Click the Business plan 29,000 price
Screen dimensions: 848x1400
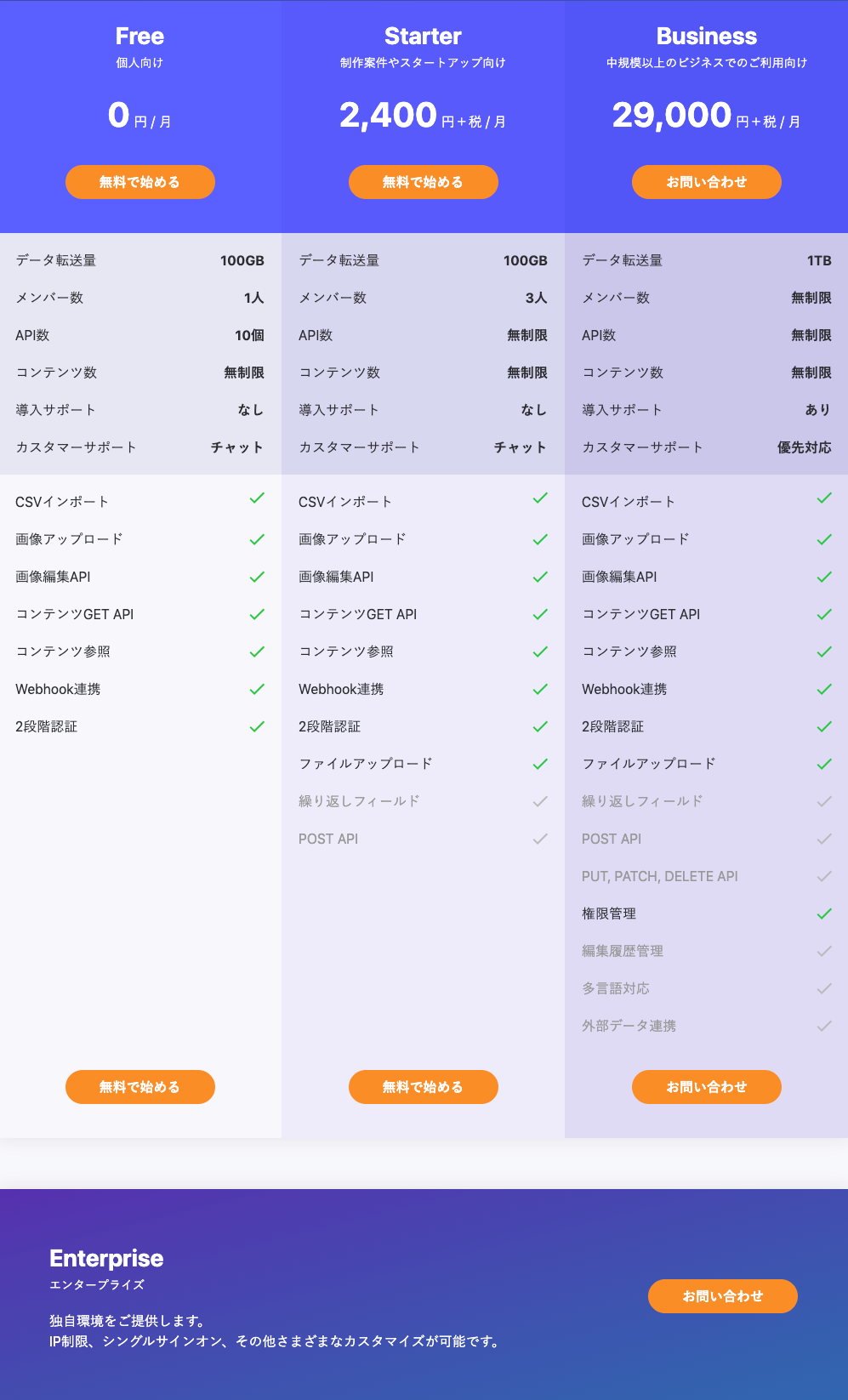pyautogui.click(x=672, y=116)
